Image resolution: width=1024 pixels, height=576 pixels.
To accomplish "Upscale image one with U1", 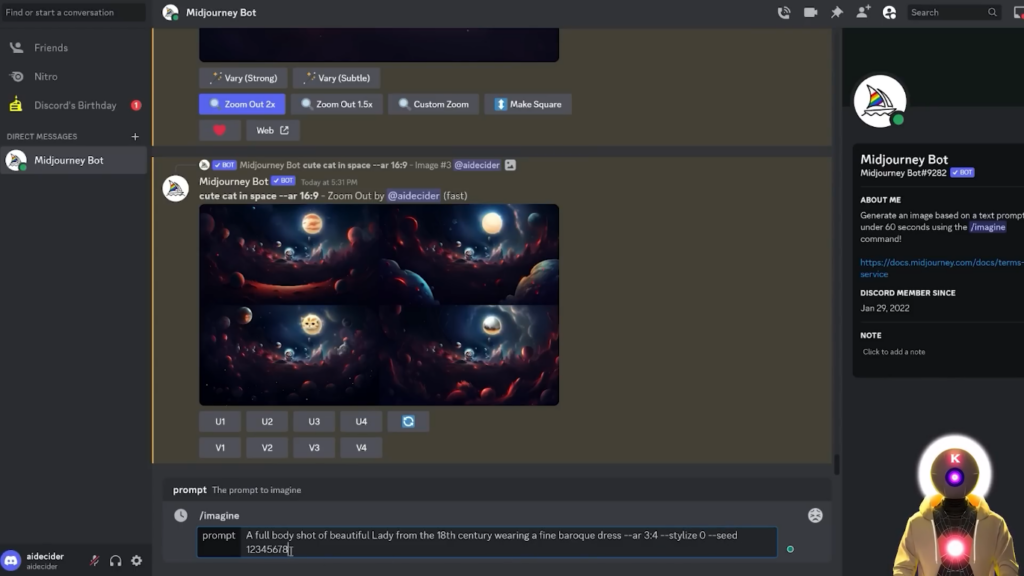I will 220,422.
